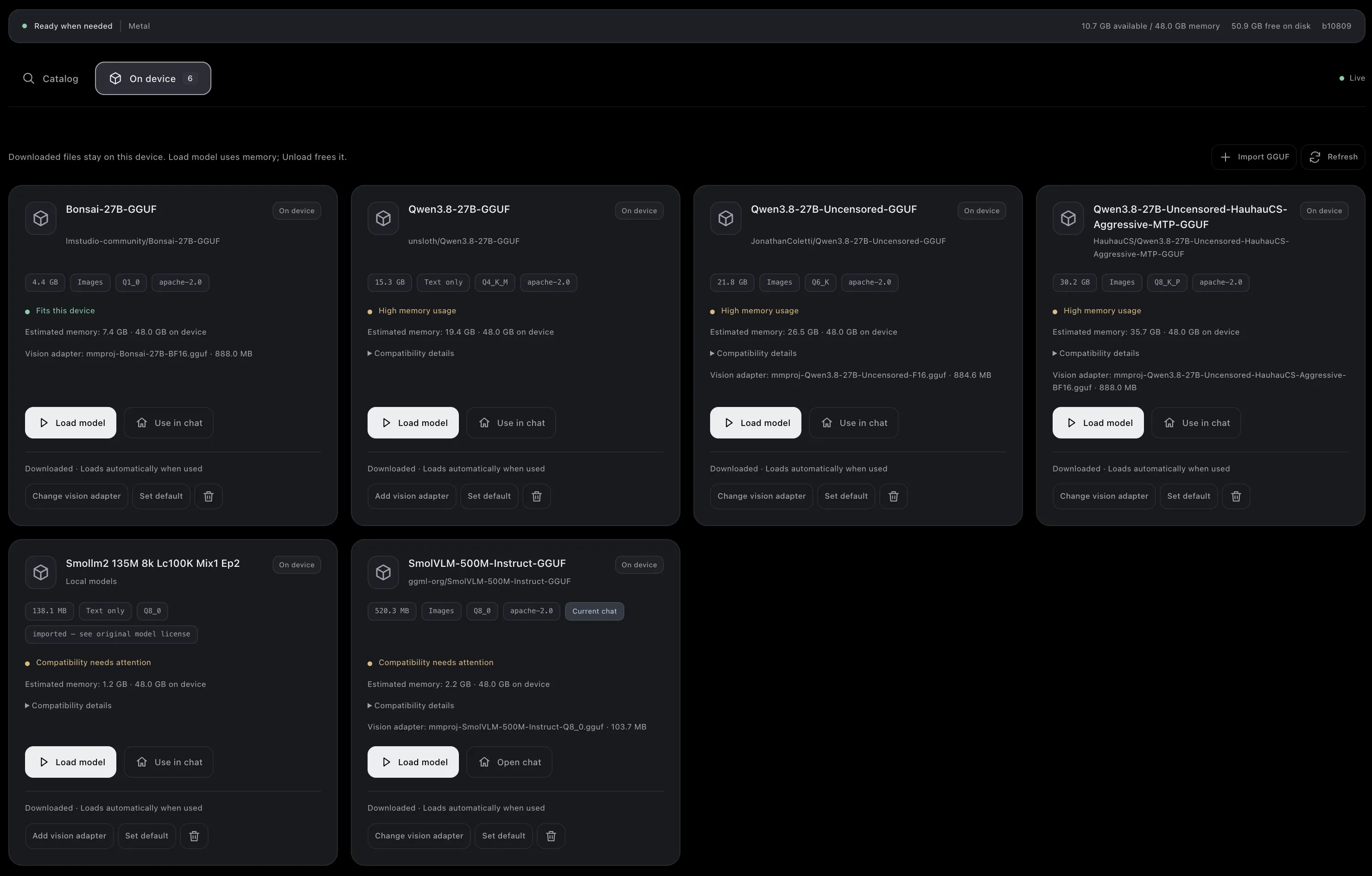Use Bonsai-27B-GGUF in chat
1372x876 pixels.
point(169,423)
